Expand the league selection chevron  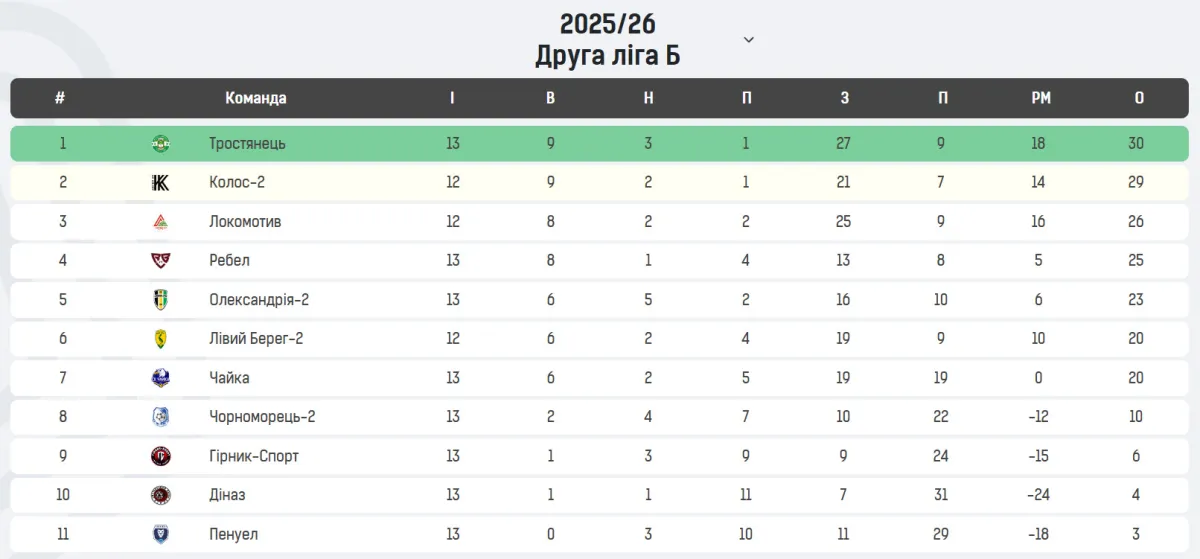(749, 40)
